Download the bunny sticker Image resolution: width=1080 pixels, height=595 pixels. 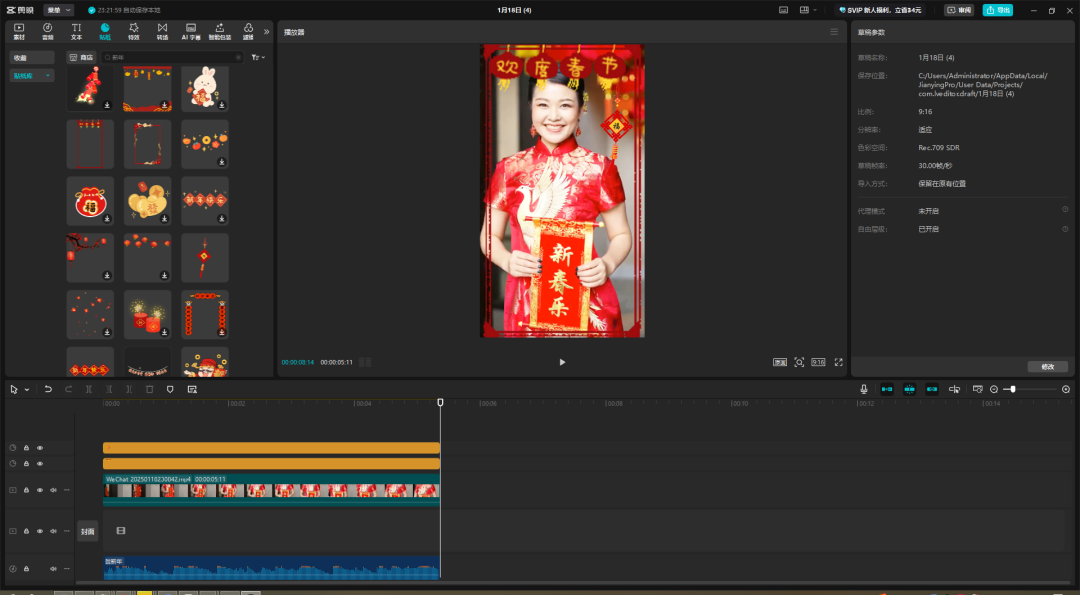[222, 104]
